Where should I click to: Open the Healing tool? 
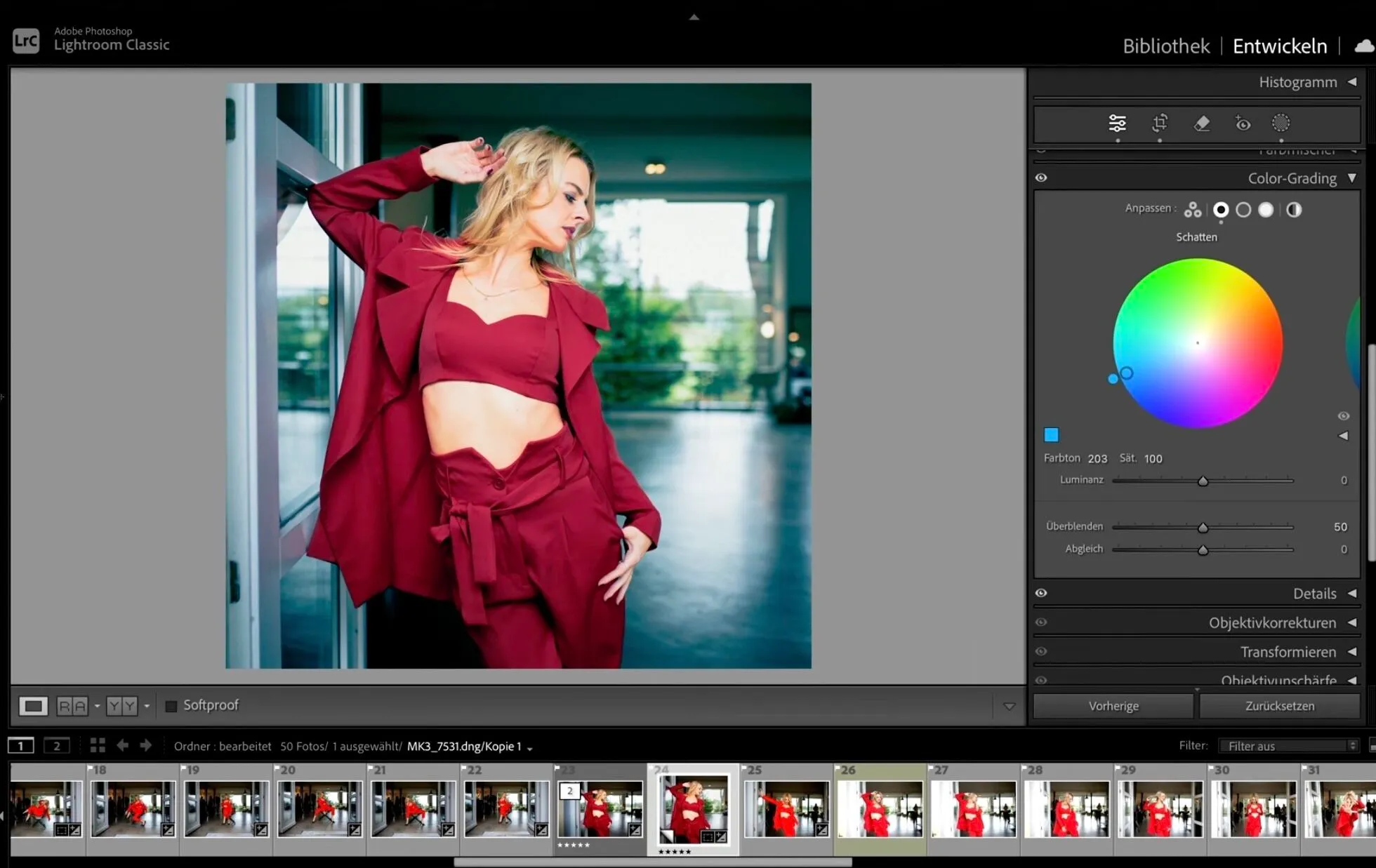tap(1202, 123)
